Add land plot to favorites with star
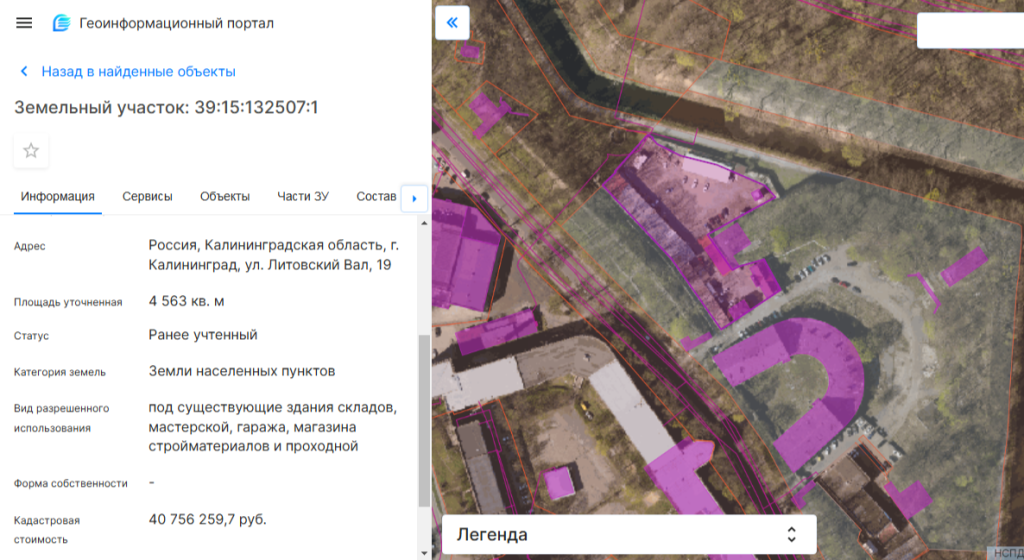 tap(31, 151)
